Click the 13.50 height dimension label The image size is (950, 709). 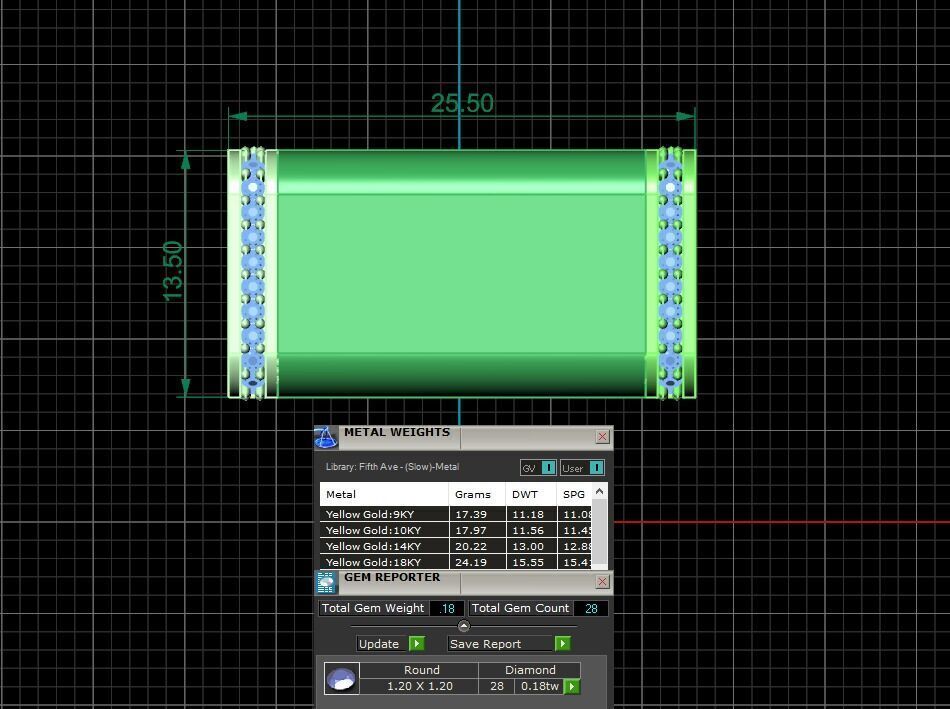pyautogui.click(x=173, y=271)
